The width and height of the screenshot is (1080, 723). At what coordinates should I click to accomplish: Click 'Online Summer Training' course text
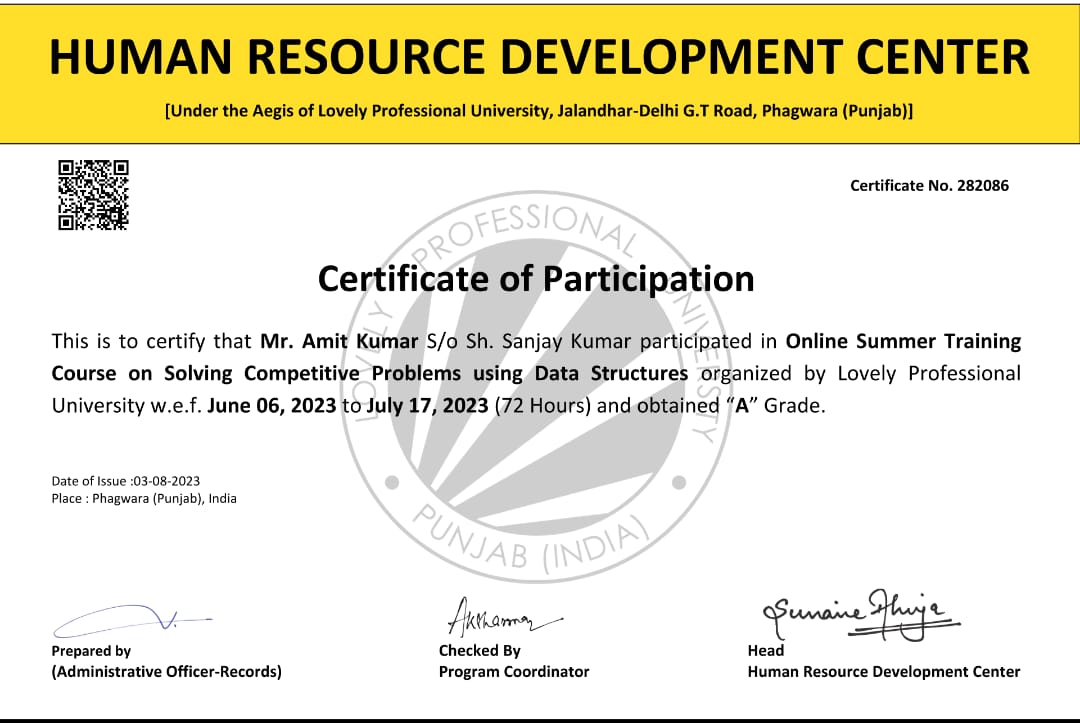(903, 342)
